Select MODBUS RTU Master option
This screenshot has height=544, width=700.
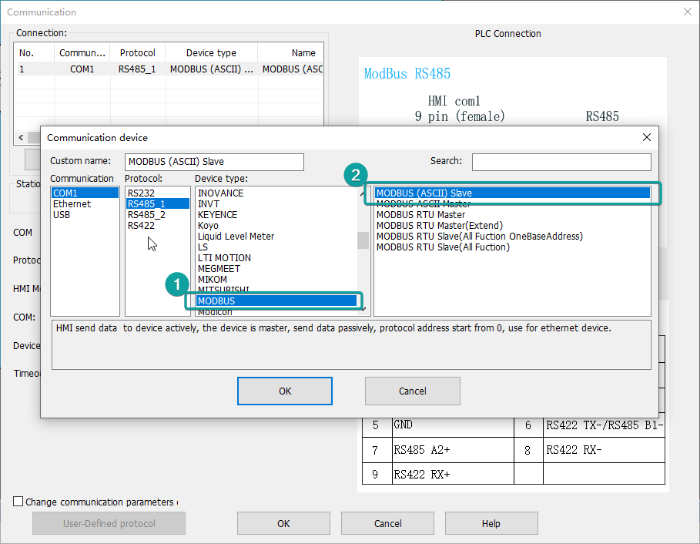tap(420, 215)
